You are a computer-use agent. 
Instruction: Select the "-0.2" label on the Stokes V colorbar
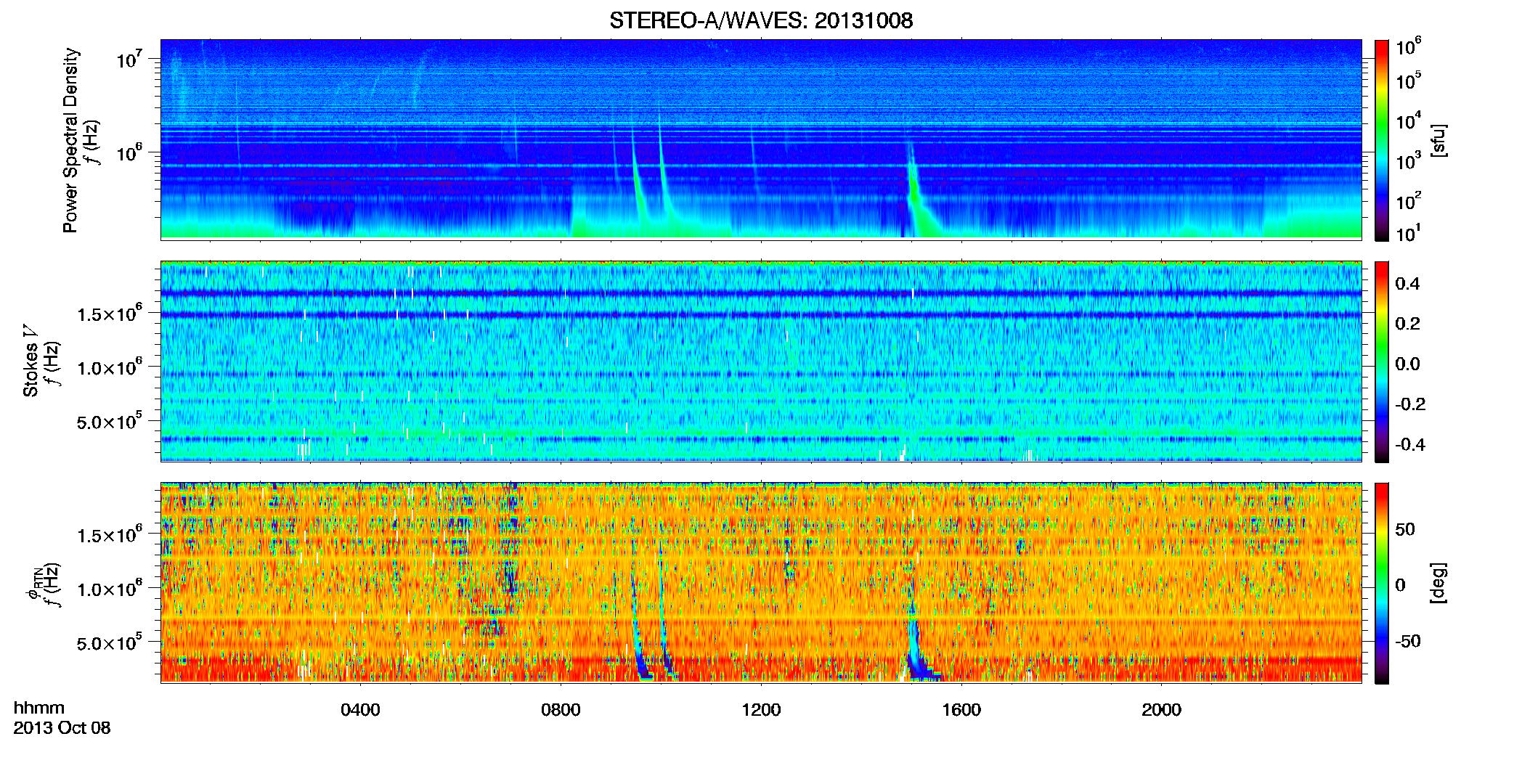click(1410, 404)
